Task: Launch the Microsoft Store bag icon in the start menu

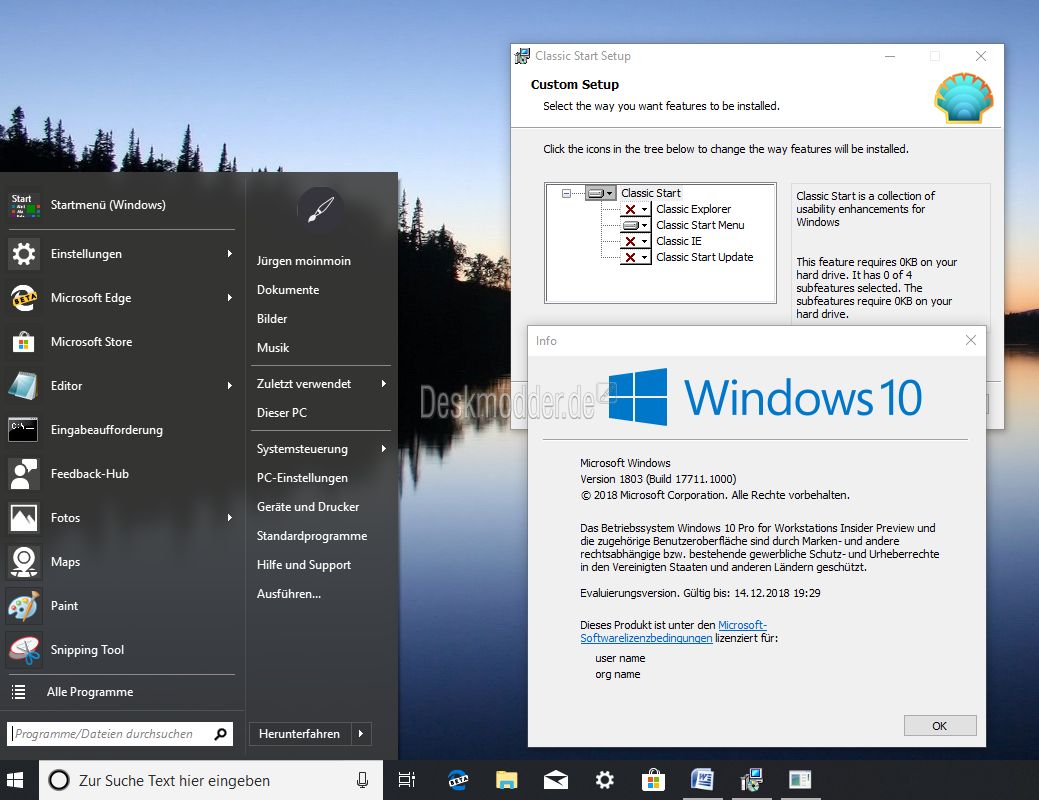Action: point(25,342)
